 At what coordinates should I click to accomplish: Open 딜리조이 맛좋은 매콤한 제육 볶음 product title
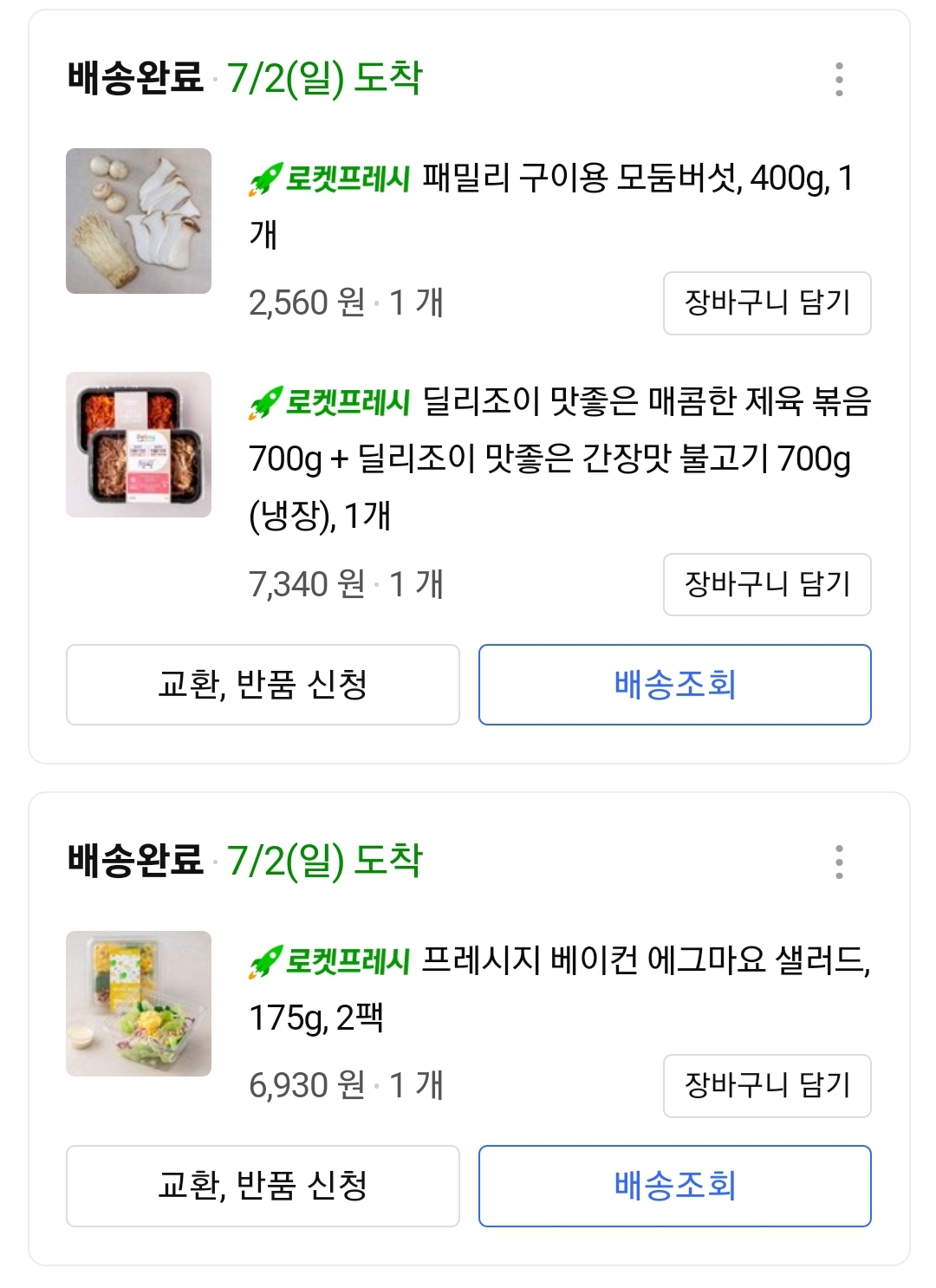tap(555, 459)
